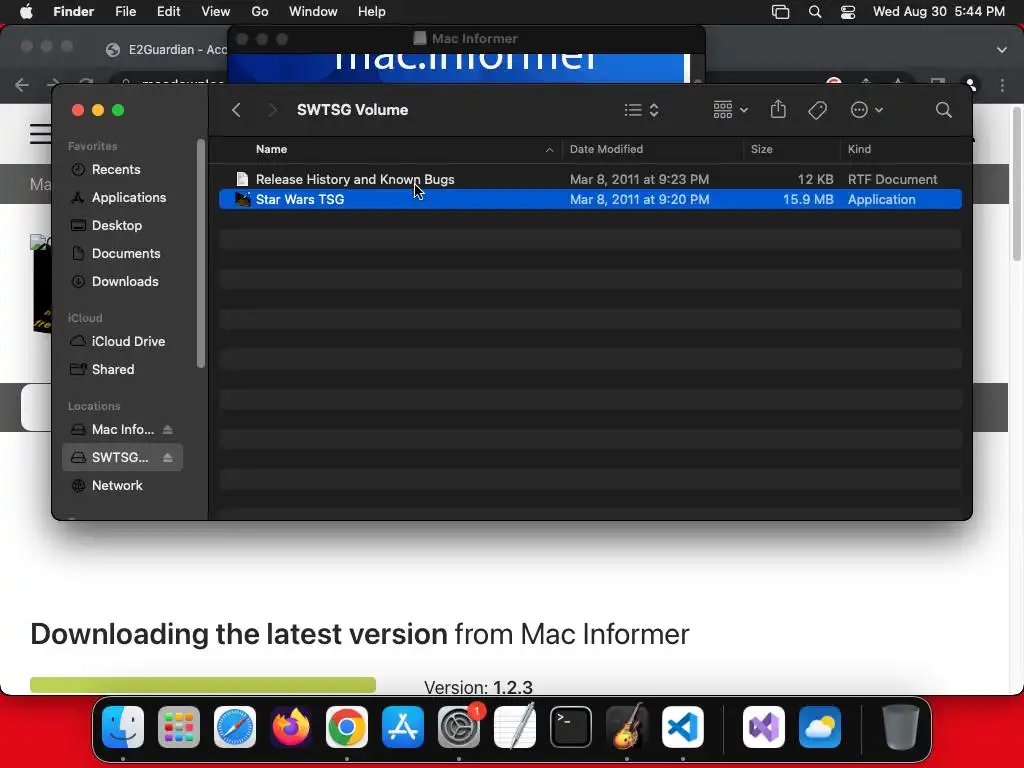
Task: Open Finder from the Dock
Action: click(x=123, y=727)
